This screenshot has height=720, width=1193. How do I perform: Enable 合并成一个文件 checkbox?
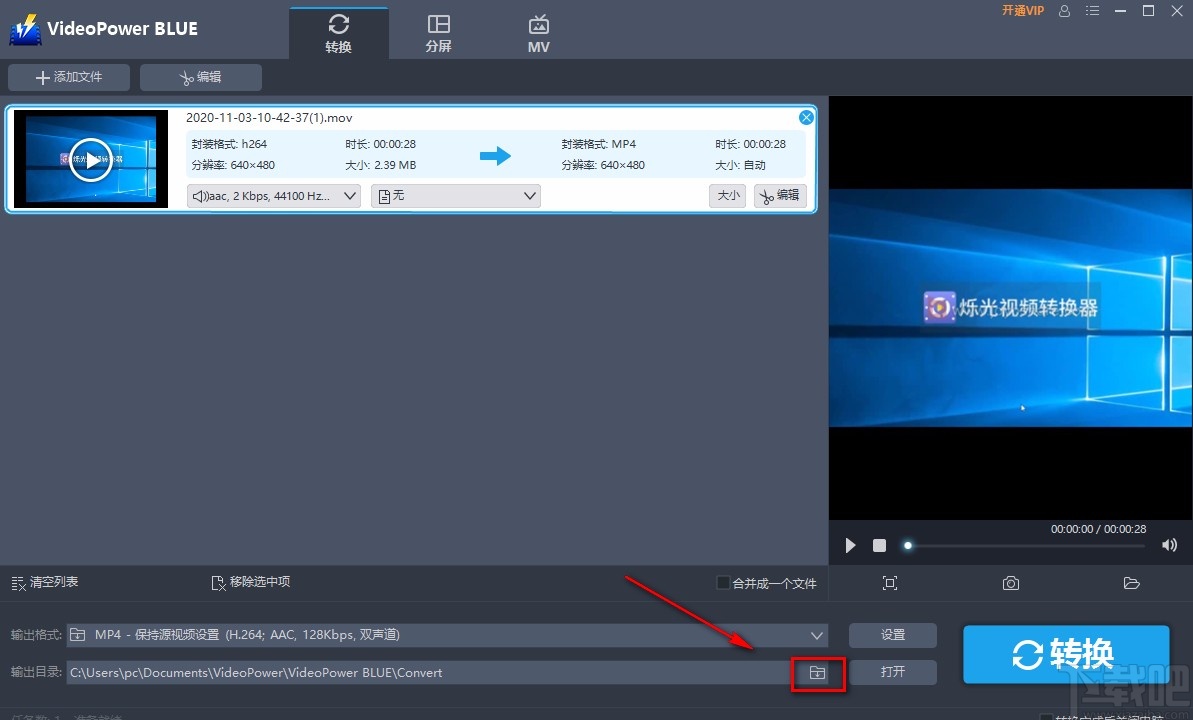(x=724, y=583)
